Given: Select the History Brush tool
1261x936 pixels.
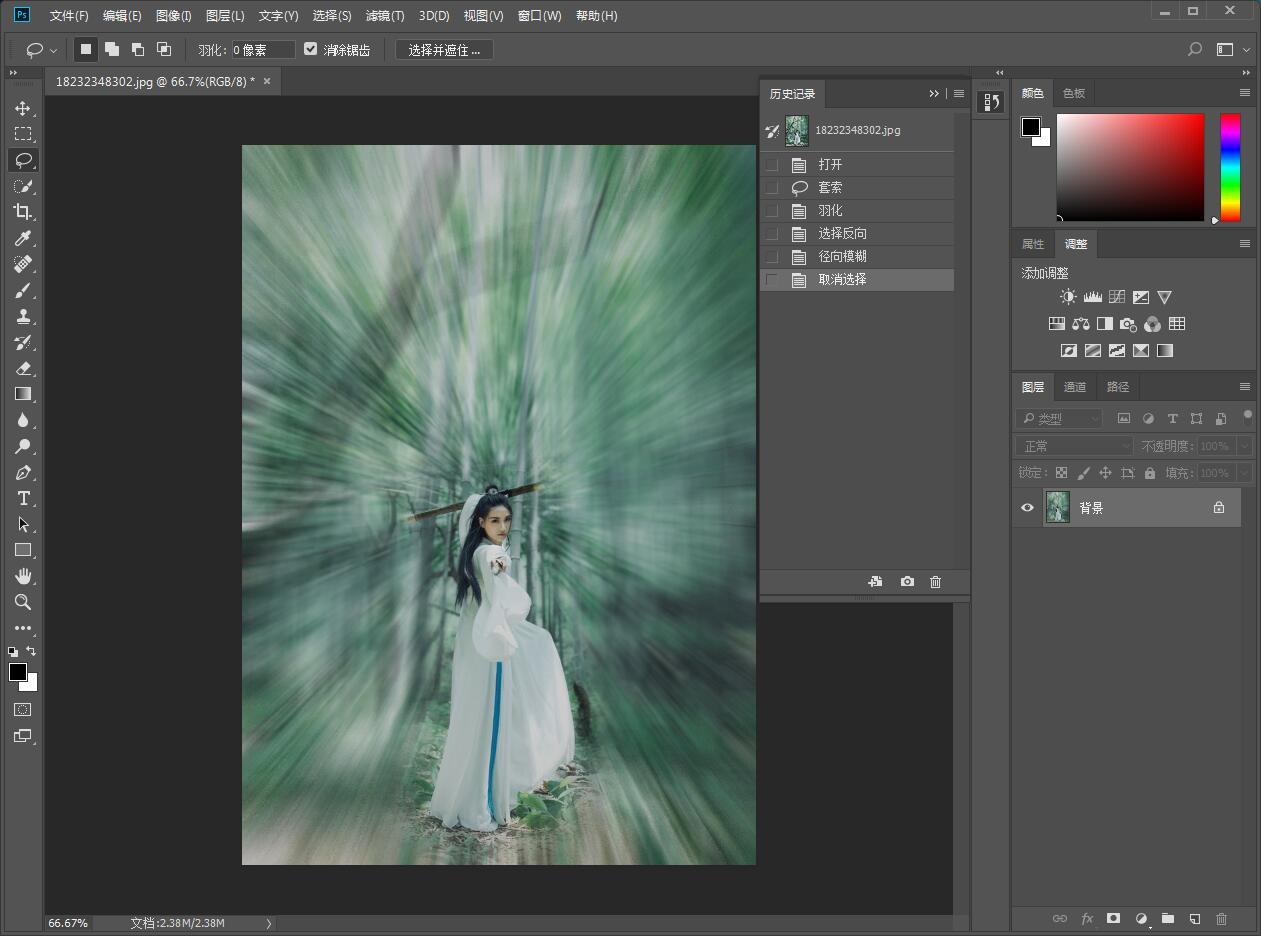Looking at the screenshot, I should pos(23,342).
